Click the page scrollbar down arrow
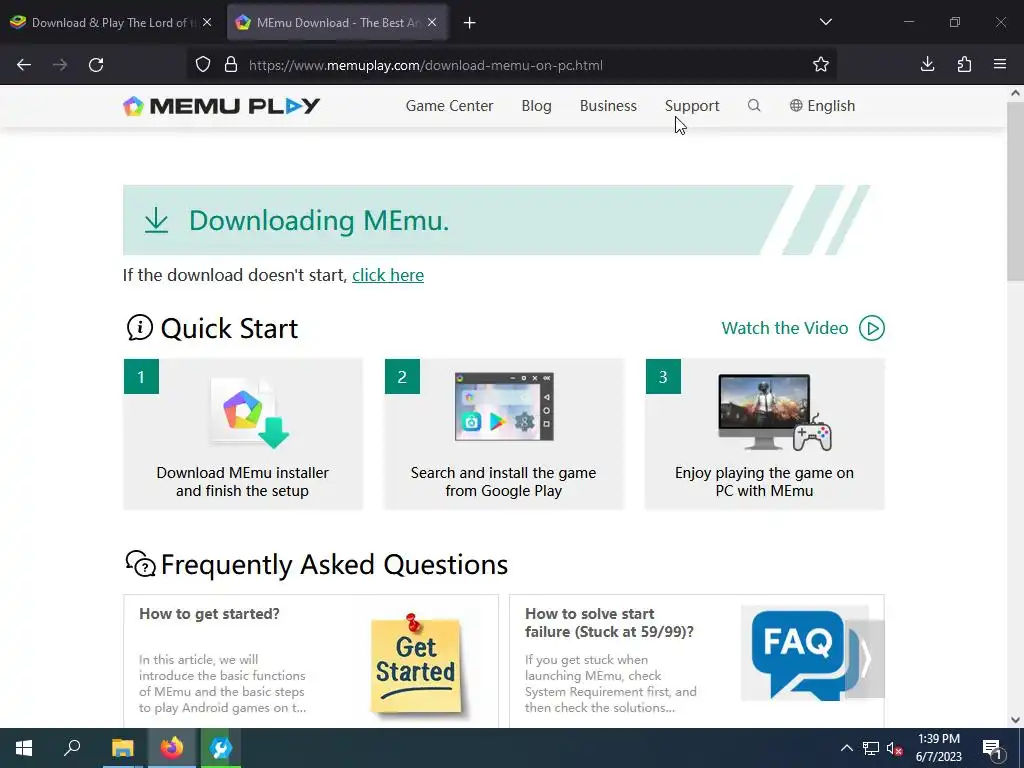The height and width of the screenshot is (768, 1024). point(1016,720)
